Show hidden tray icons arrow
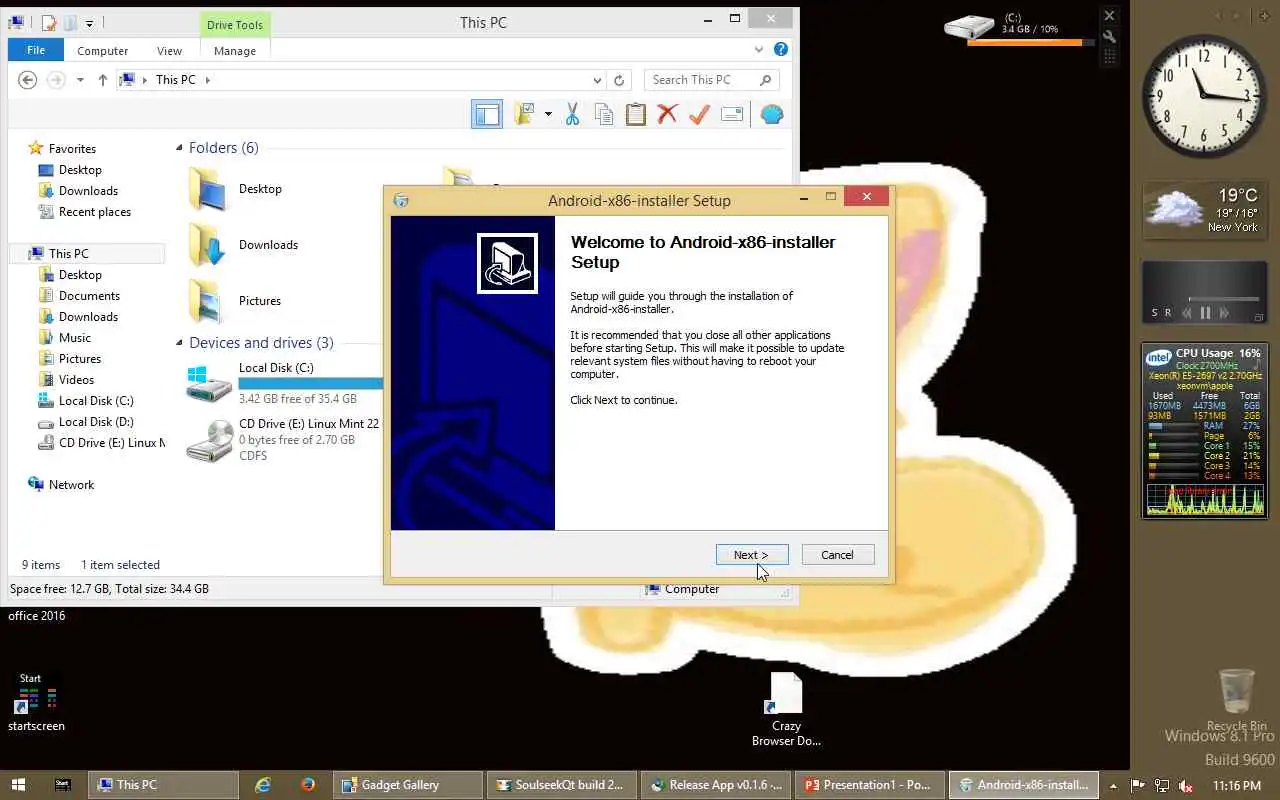 point(1112,785)
